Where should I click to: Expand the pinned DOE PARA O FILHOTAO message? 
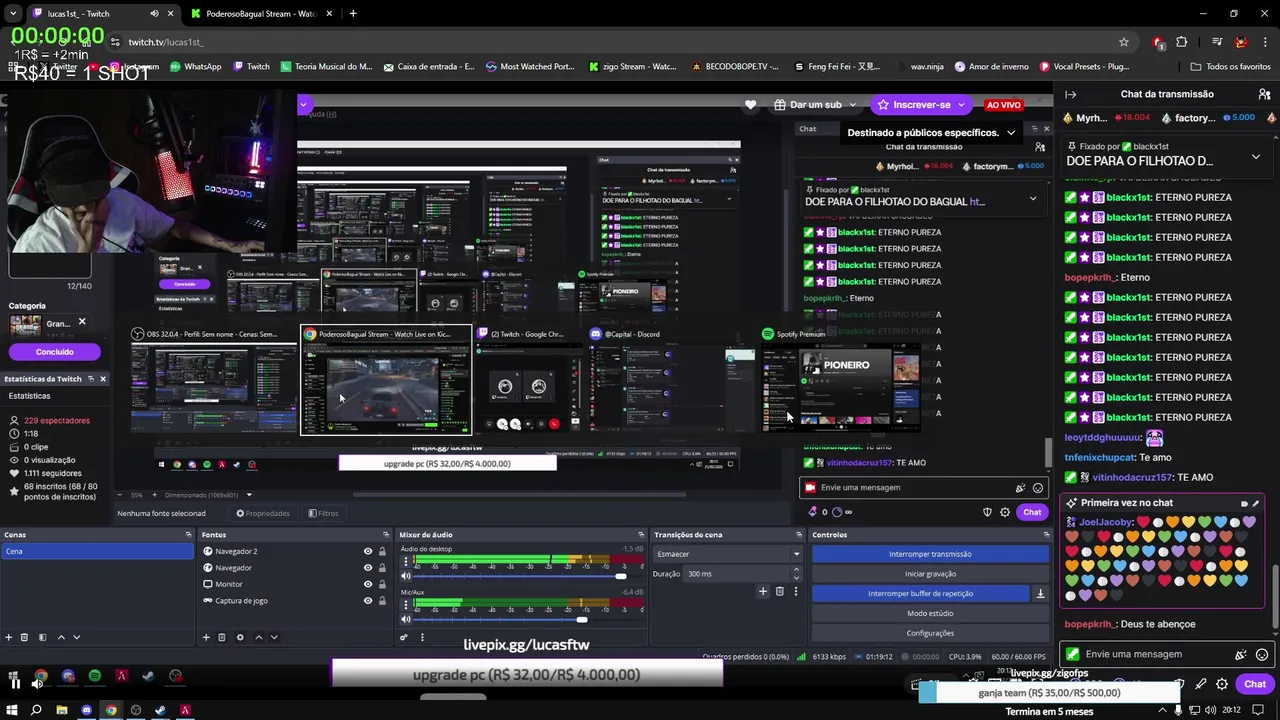coord(1256,157)
